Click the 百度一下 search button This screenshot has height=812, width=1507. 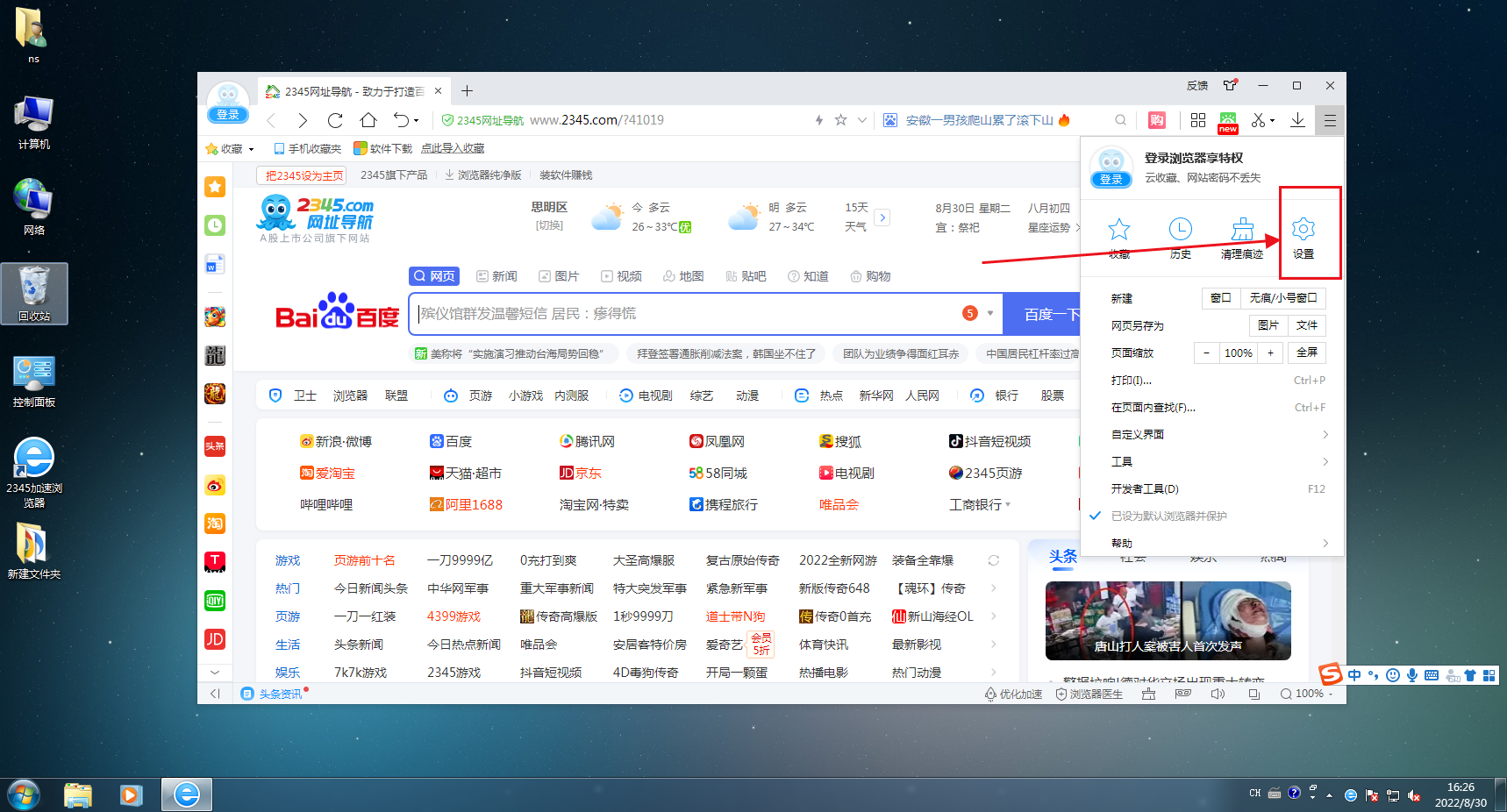point(1041,314)
